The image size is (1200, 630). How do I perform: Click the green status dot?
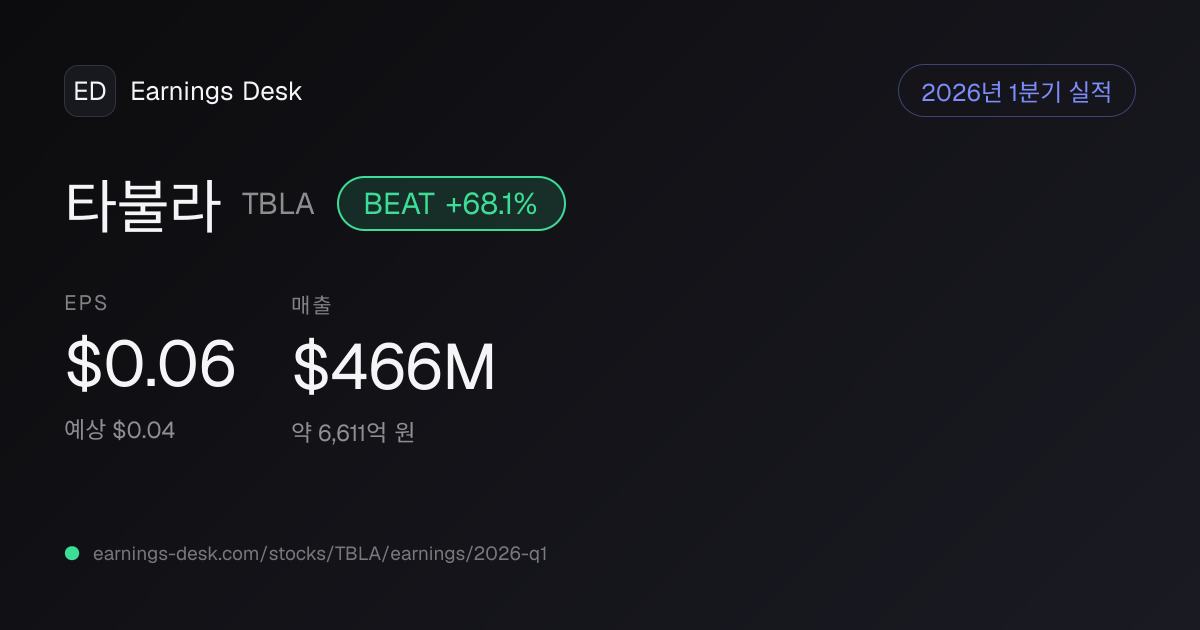[72, 553]
